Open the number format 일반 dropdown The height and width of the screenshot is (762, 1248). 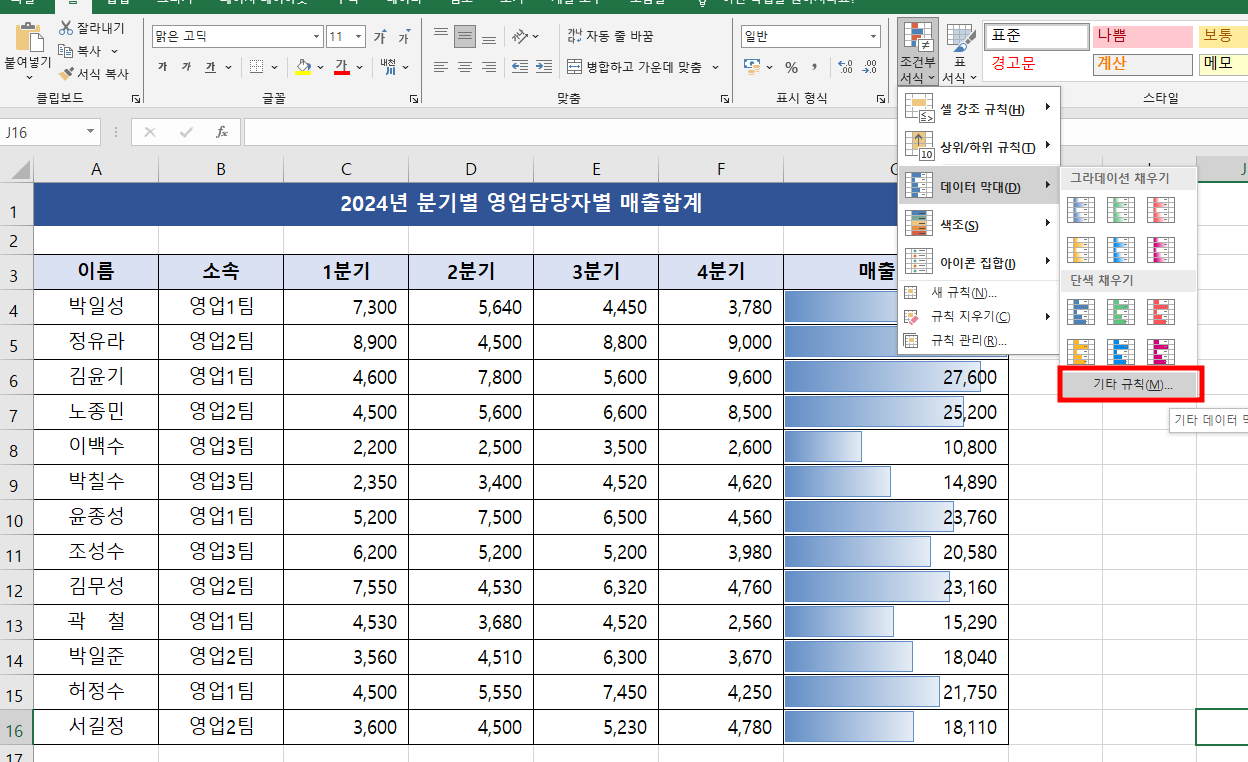871,37
